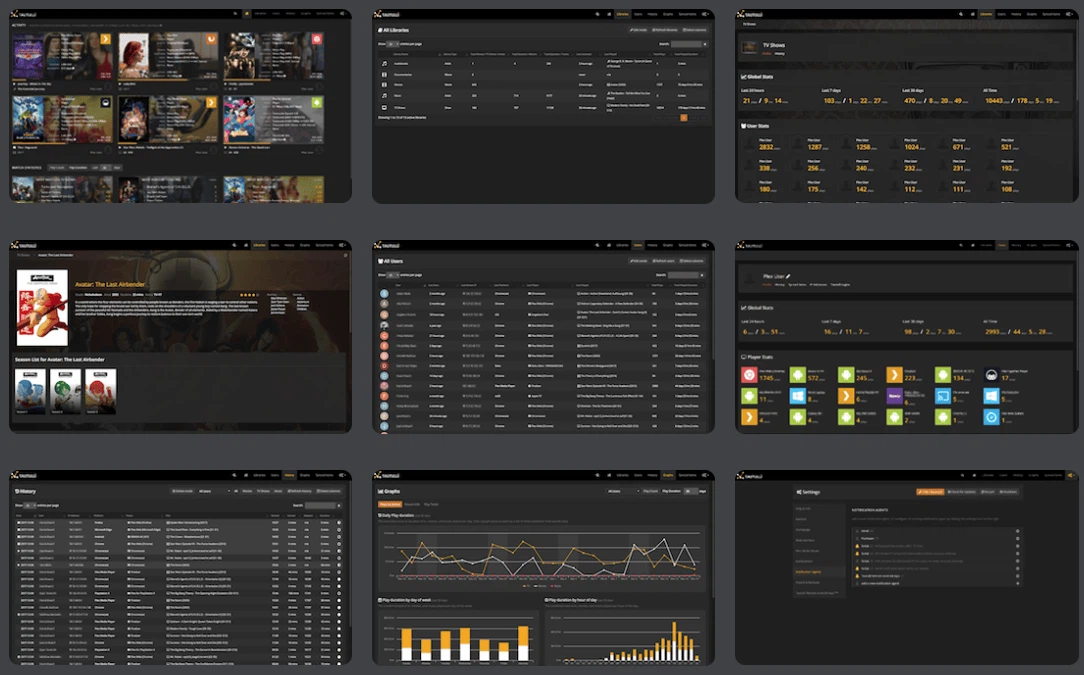This screenshot has height=675, width=1084.
Task: Click Refresh users in All Users
Action: click(664, 261)
